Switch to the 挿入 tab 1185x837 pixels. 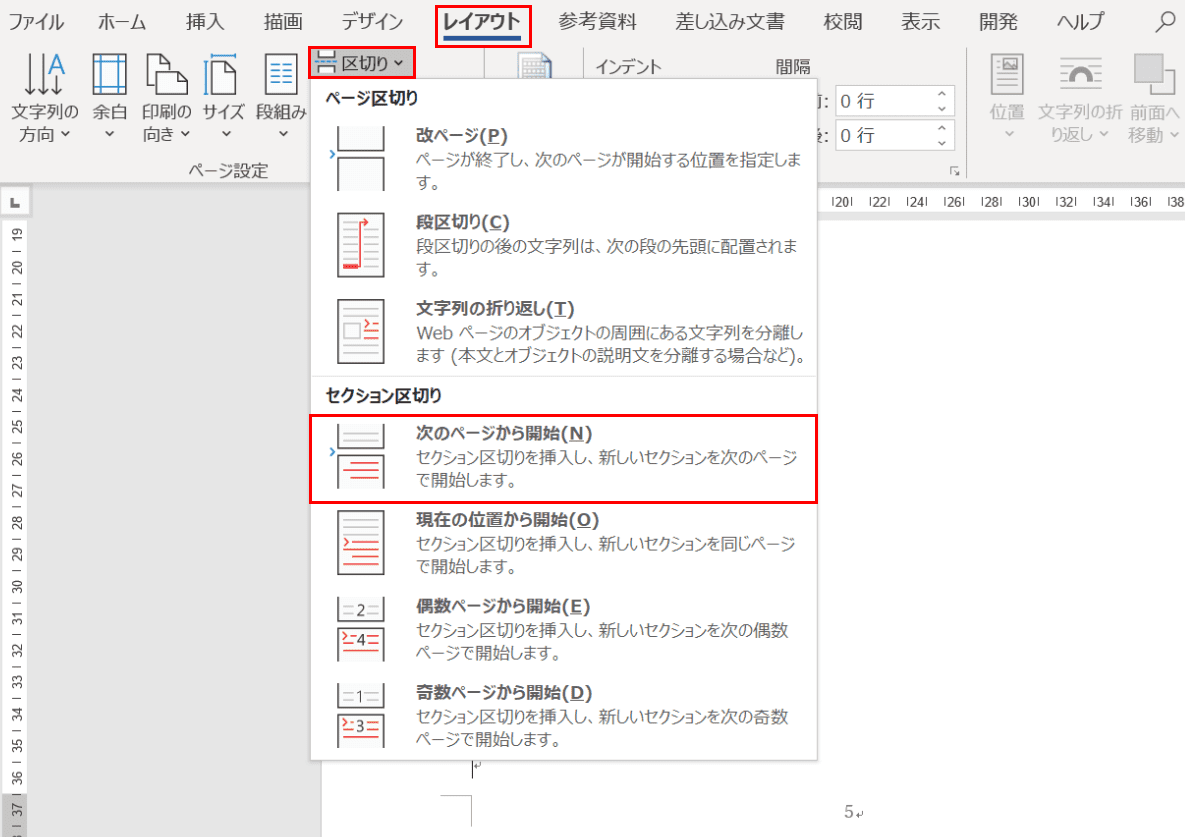pyautogui.click(x=205, y=22)
